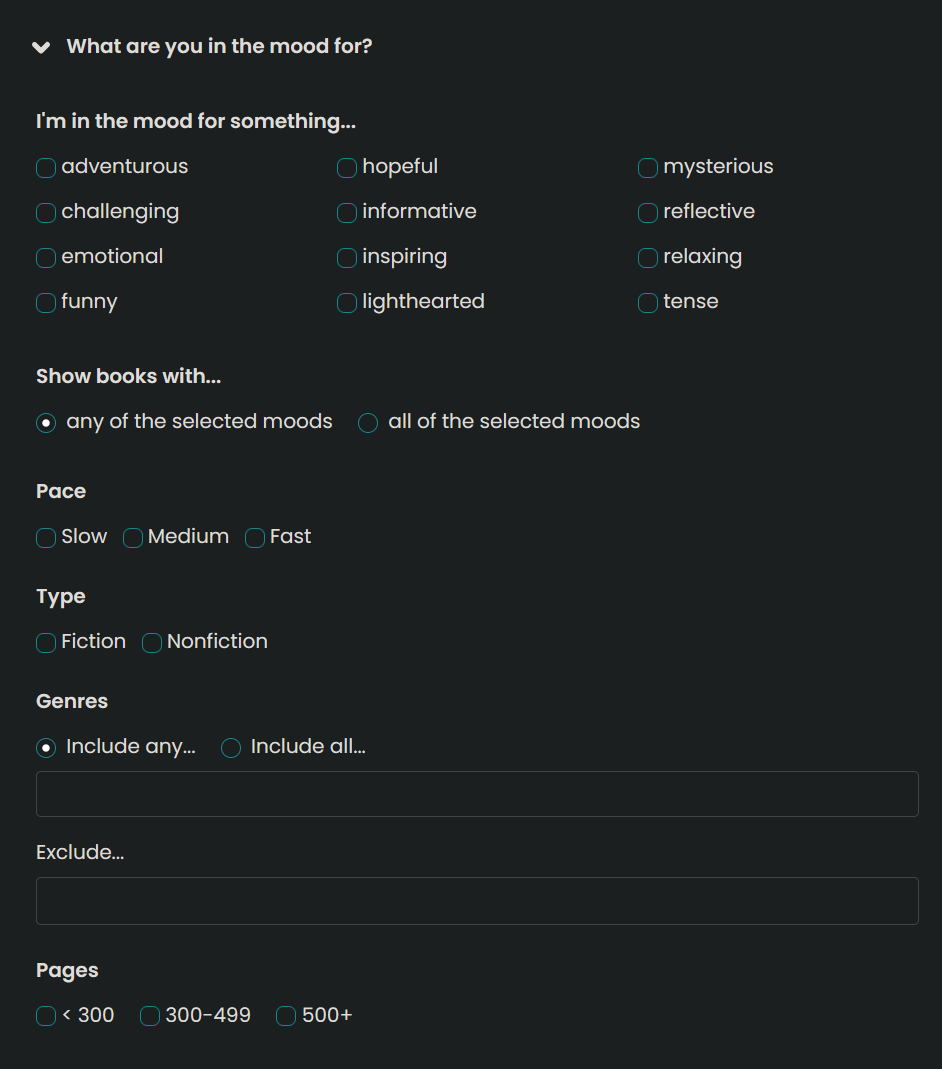Check the adventurous mood checkbox
The height and width of the screenshot is (1069, 942).
coord(46,168)
